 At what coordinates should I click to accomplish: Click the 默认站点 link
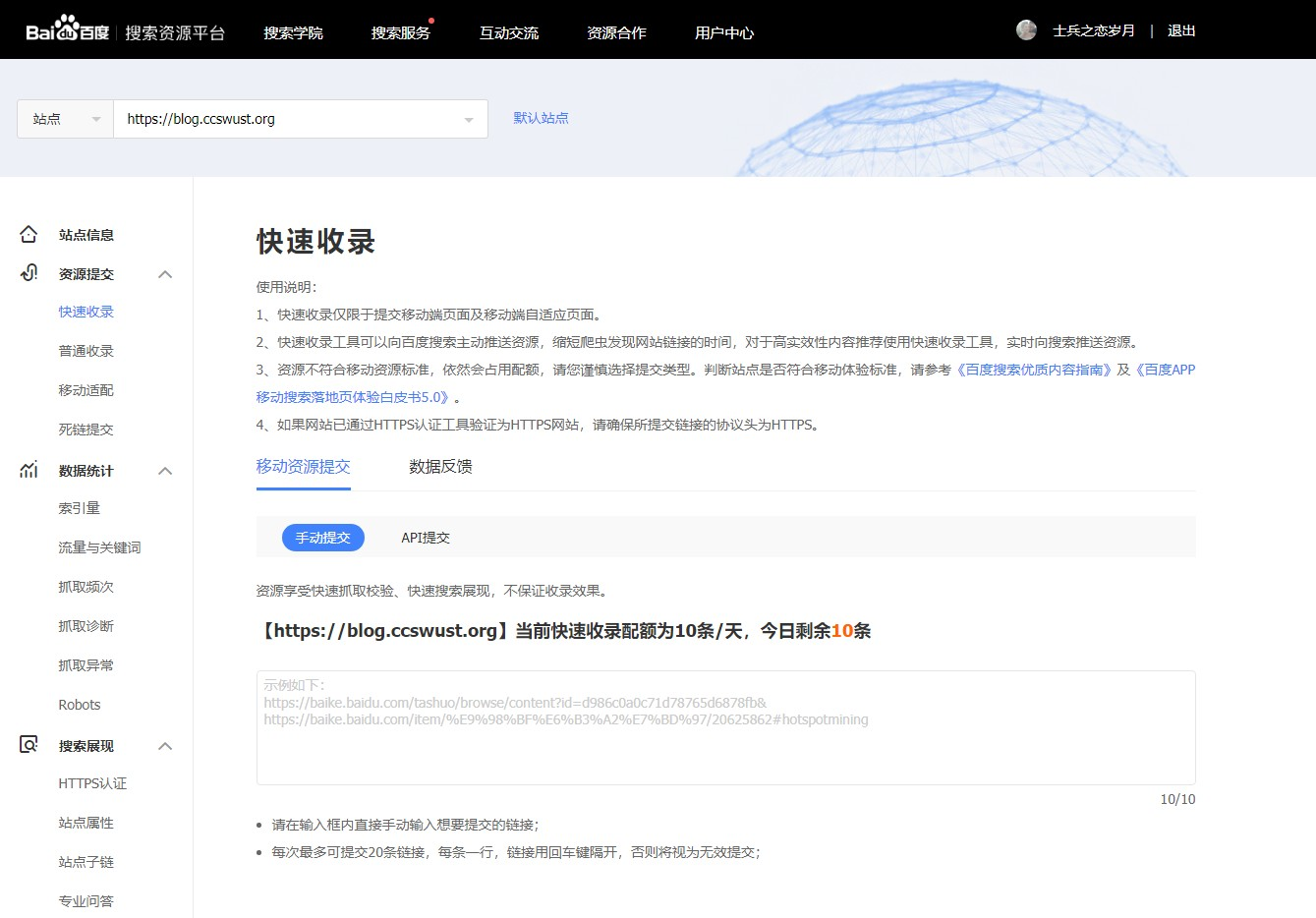(541, 118)
